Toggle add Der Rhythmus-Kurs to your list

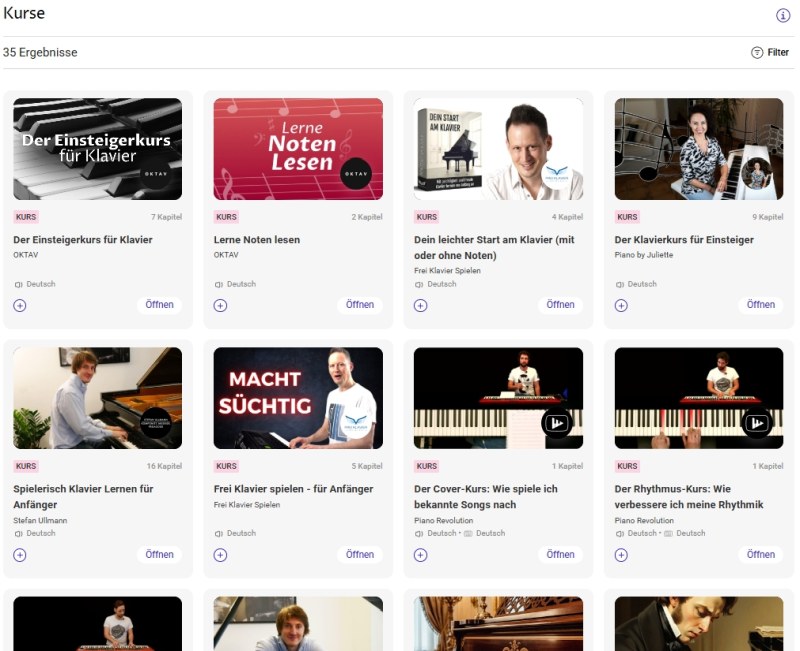click(x=621, y=554)
